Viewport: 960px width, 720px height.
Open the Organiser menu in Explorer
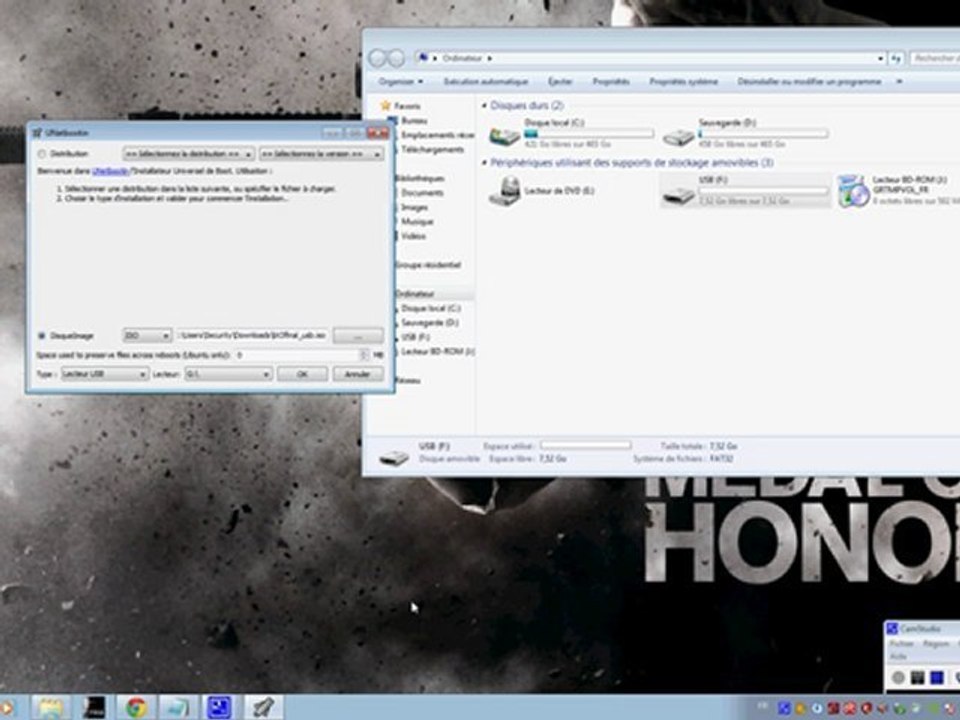[x=400, y=81]
